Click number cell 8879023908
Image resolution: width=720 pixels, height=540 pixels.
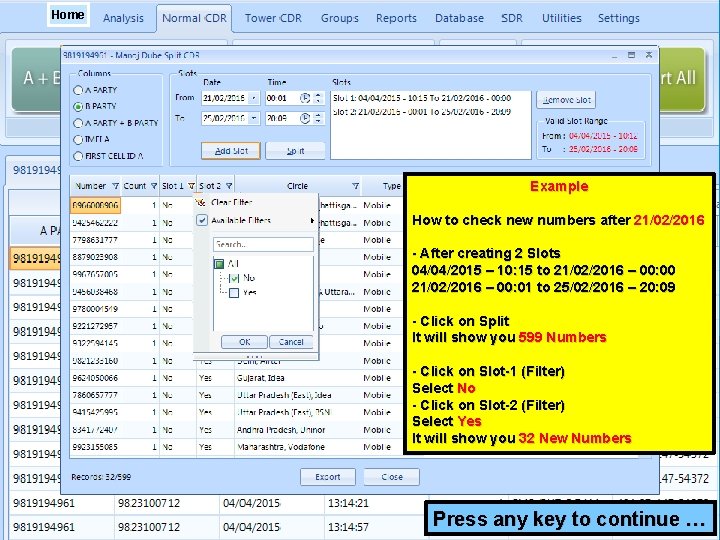tap(95, 257)
